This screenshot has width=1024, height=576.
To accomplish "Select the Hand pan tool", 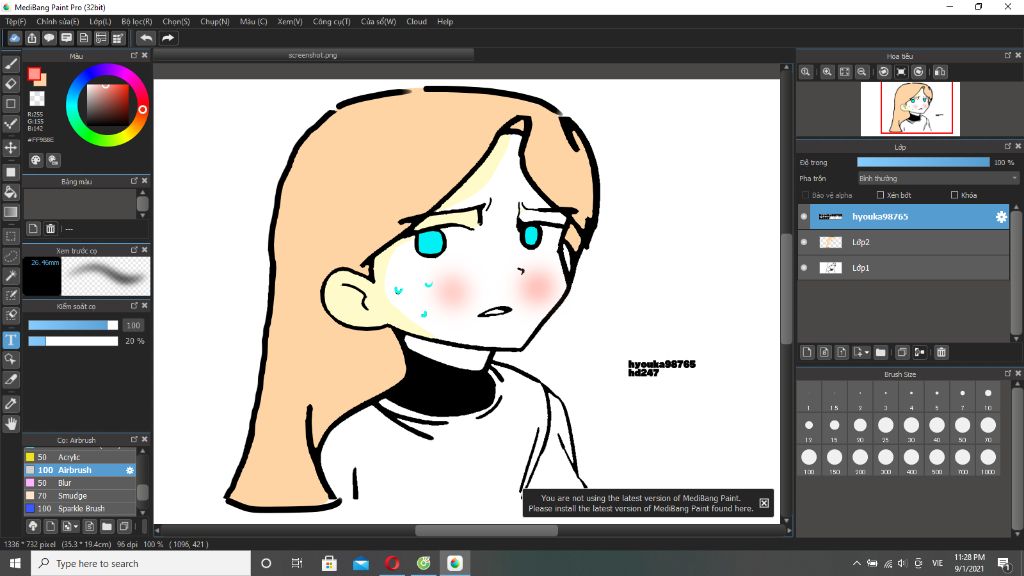I will pos(10,424).
